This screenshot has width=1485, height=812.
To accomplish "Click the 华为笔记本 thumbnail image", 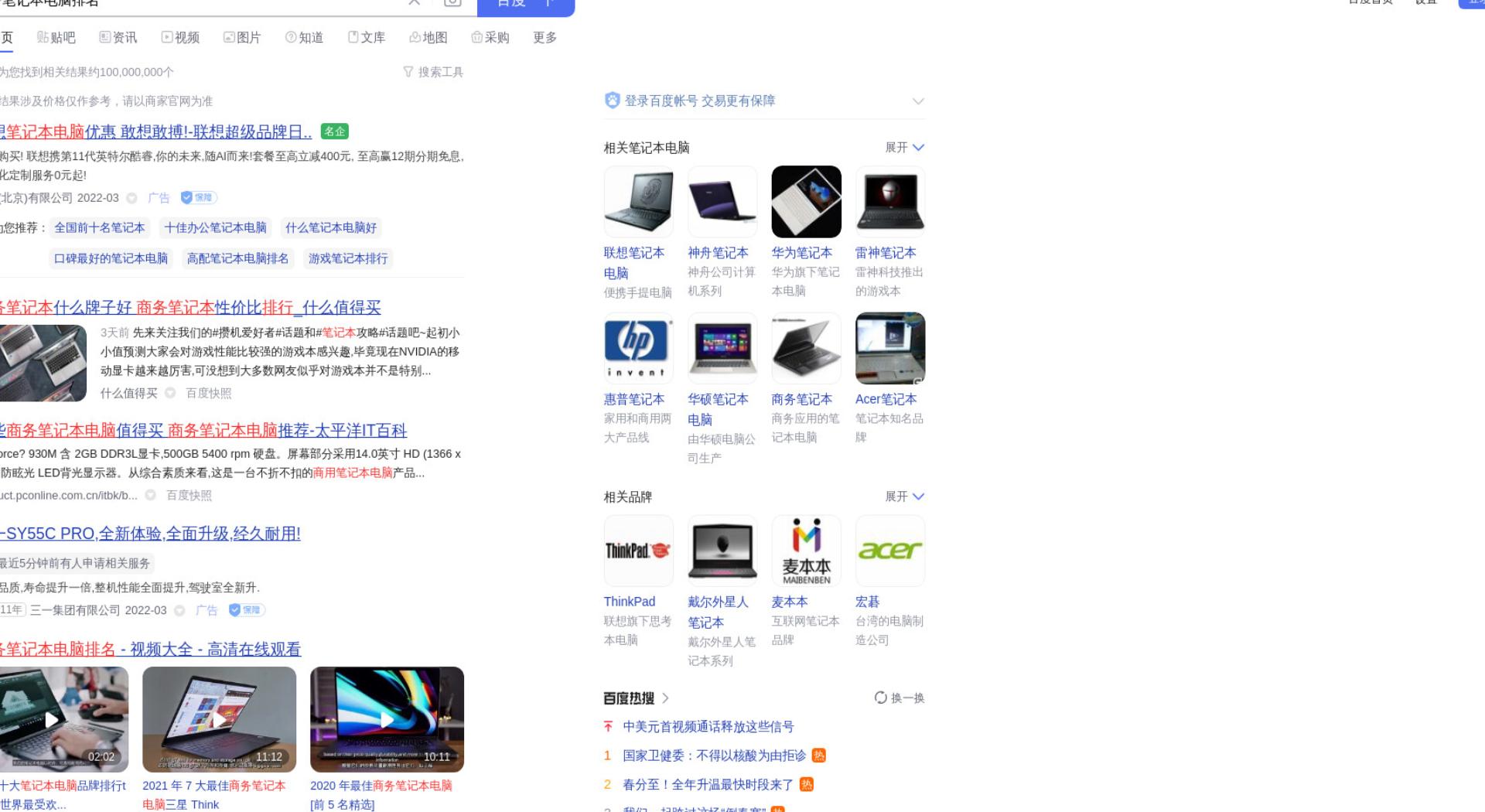I will (806, 202).
